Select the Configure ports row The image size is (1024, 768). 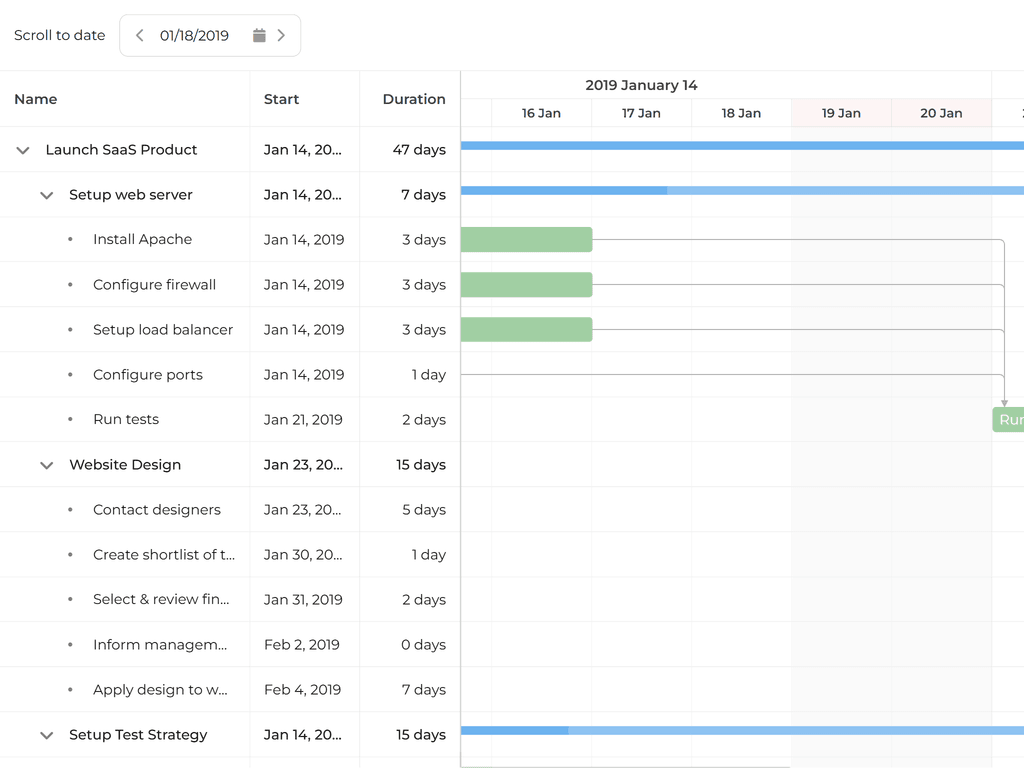[148, 375]
